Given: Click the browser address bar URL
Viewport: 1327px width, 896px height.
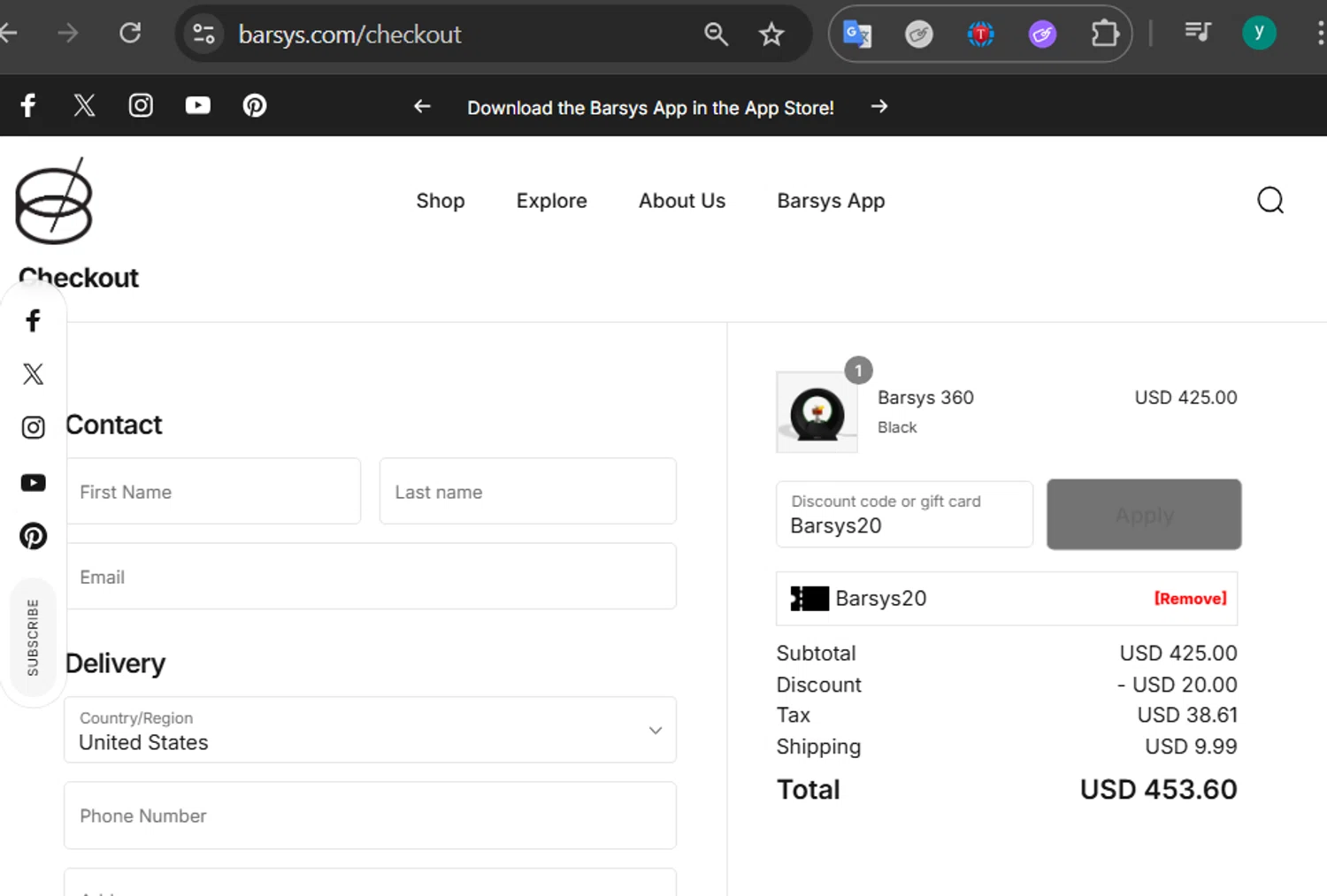Looking at the screenshot, I should 349,34.
